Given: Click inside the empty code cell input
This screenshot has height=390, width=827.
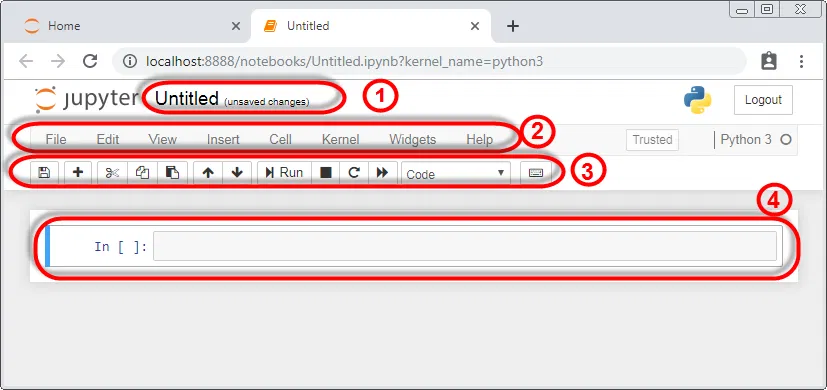Looking at the screenshot, I should [465, 246].
